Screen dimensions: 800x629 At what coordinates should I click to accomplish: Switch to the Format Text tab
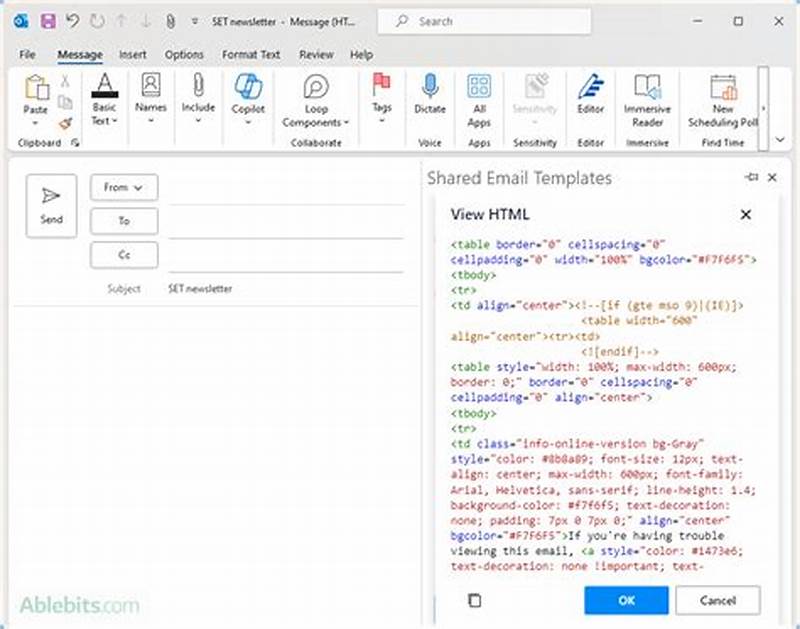click(251, 55)
